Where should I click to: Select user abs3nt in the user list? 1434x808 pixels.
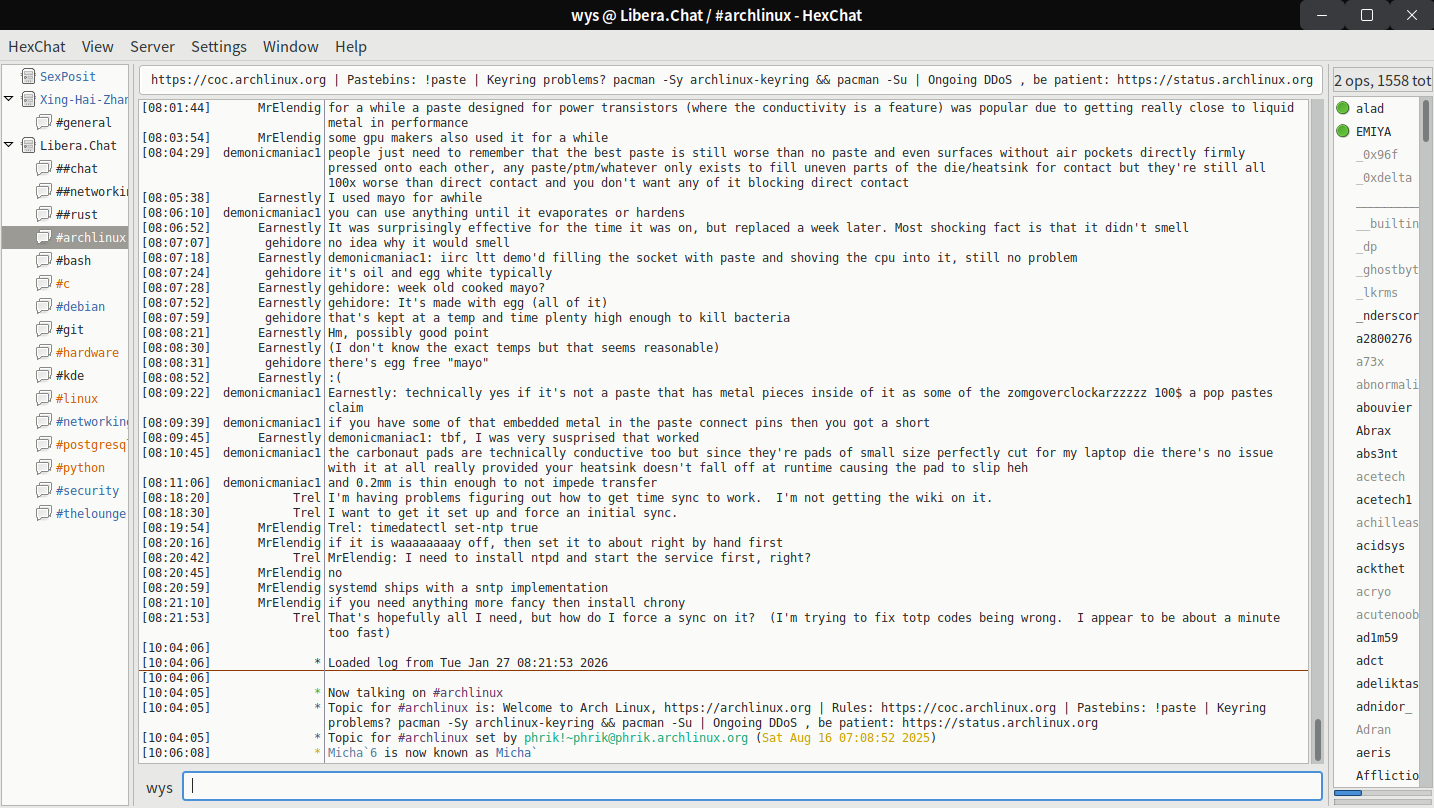tap(1377, 454)
